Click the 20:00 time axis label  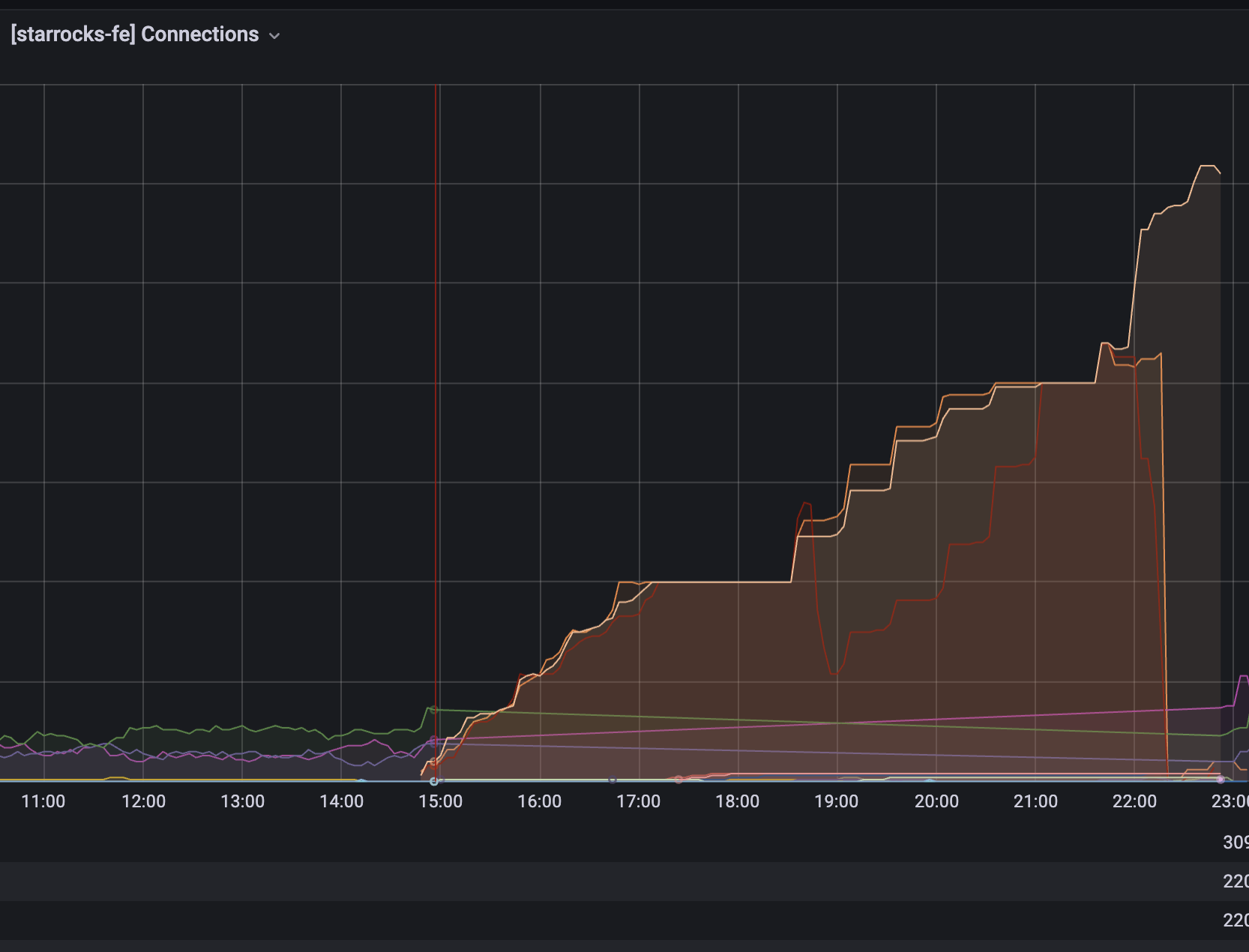pyautogui.click(x=936, y=801)
